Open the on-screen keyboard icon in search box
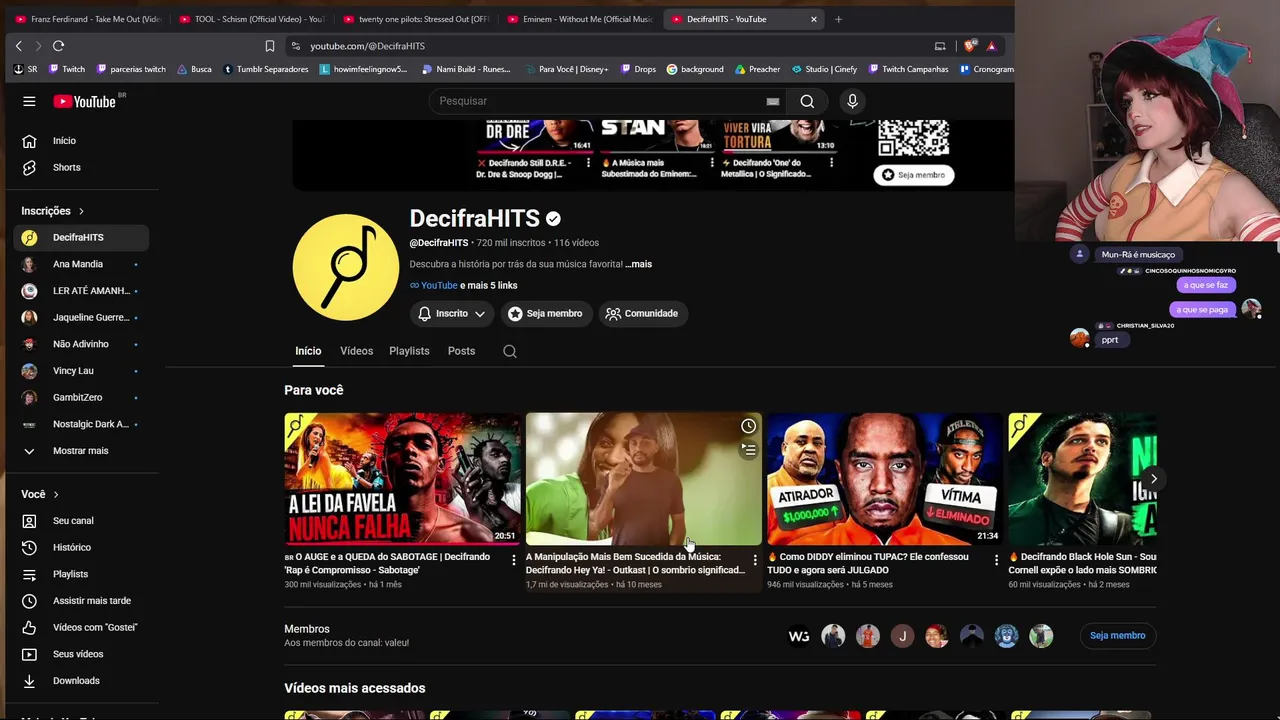The width and height of the screenshot is (1280, 720). (773, 101)
